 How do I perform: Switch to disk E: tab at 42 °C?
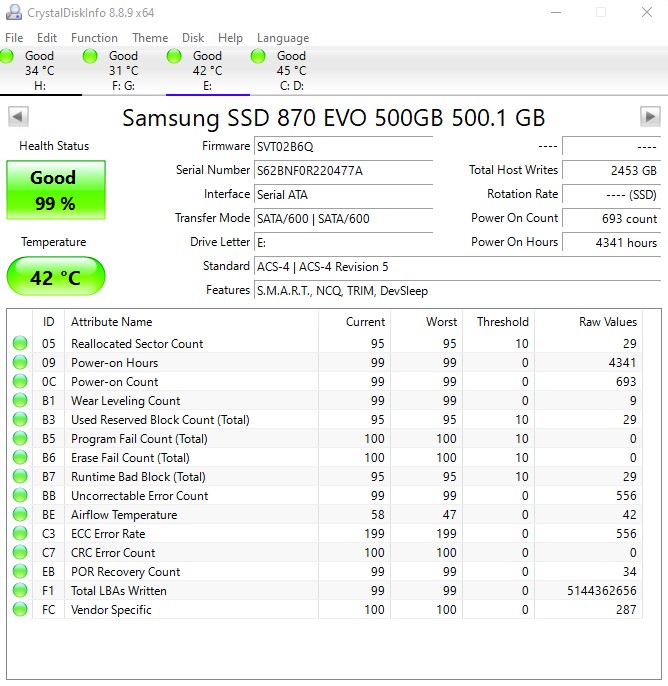(208, 70)
